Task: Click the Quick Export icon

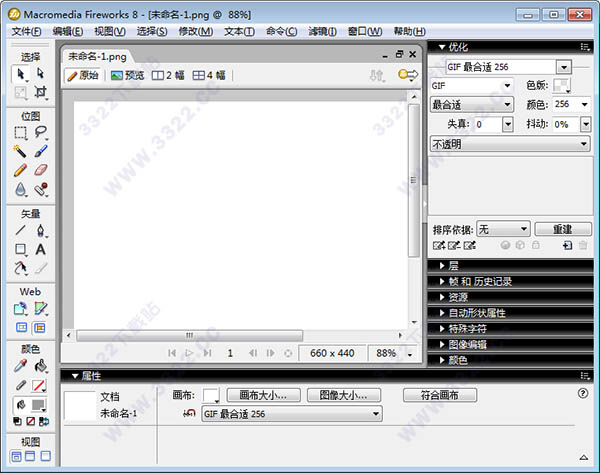Action: point(408,75)
